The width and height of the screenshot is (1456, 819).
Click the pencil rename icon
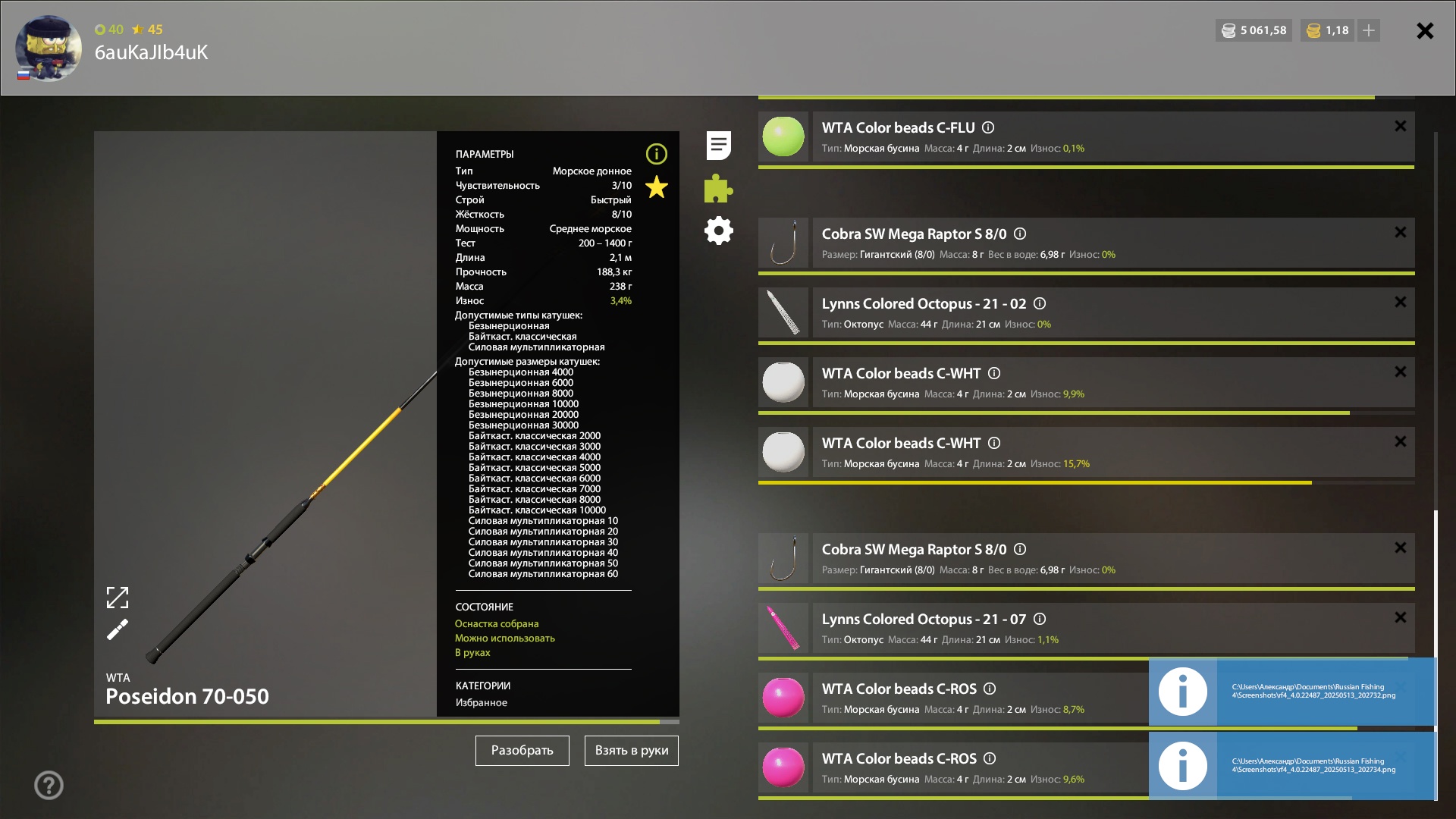tap(118, 629)
